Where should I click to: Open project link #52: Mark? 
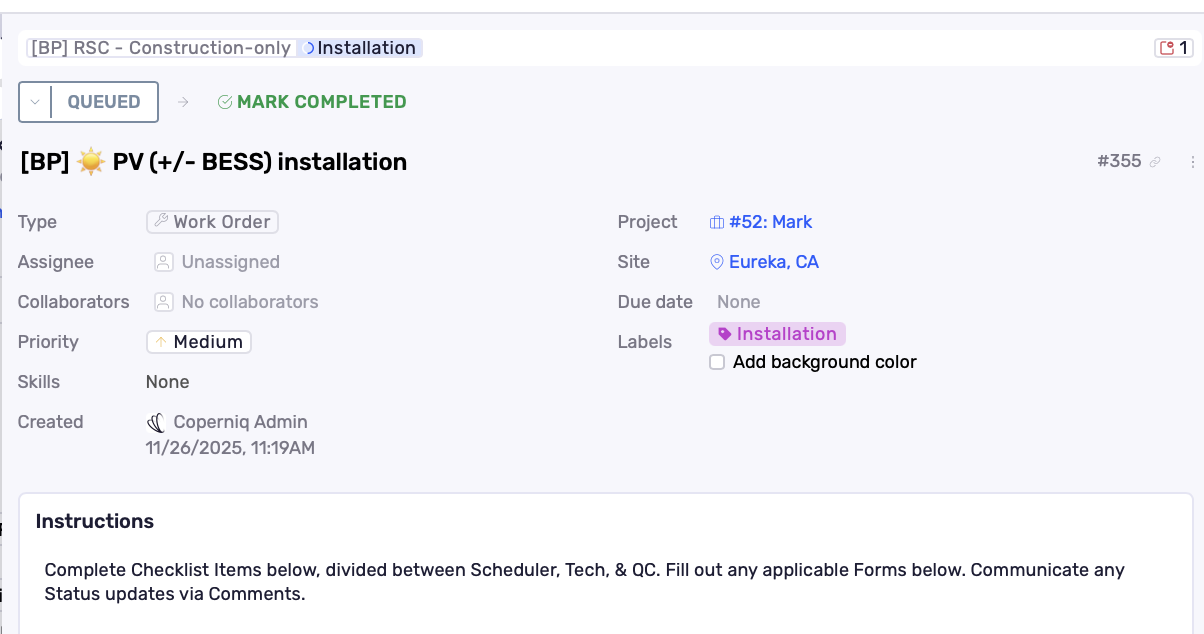click(761, 222)
